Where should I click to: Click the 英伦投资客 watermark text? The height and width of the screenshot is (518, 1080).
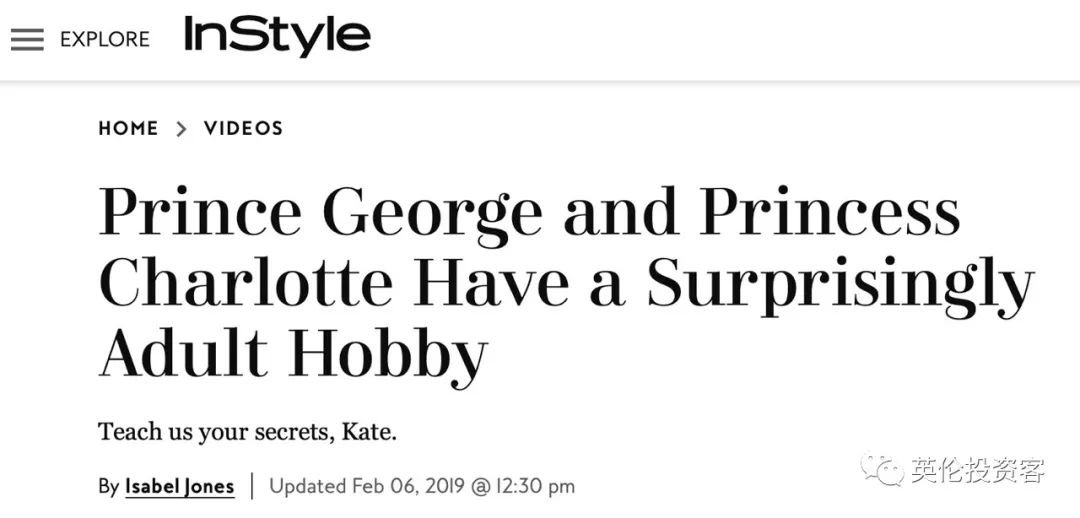point(978,470)
